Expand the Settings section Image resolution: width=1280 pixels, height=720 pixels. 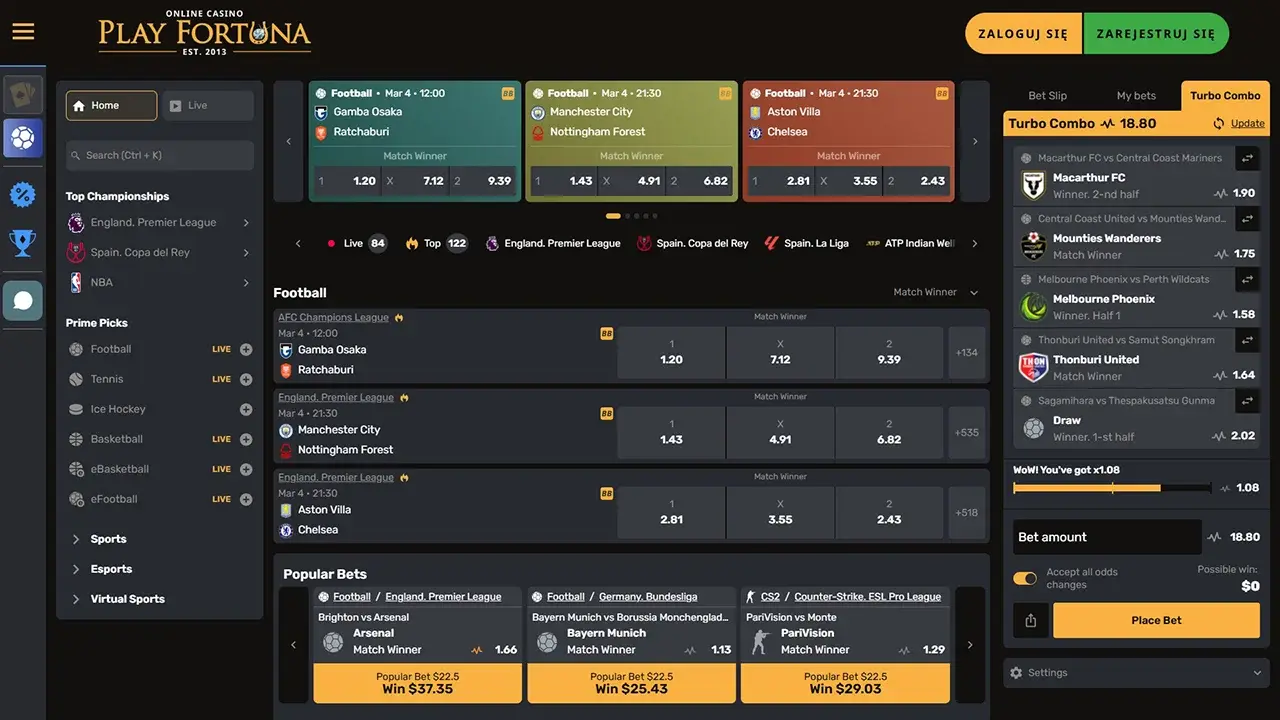(1136, 673)
